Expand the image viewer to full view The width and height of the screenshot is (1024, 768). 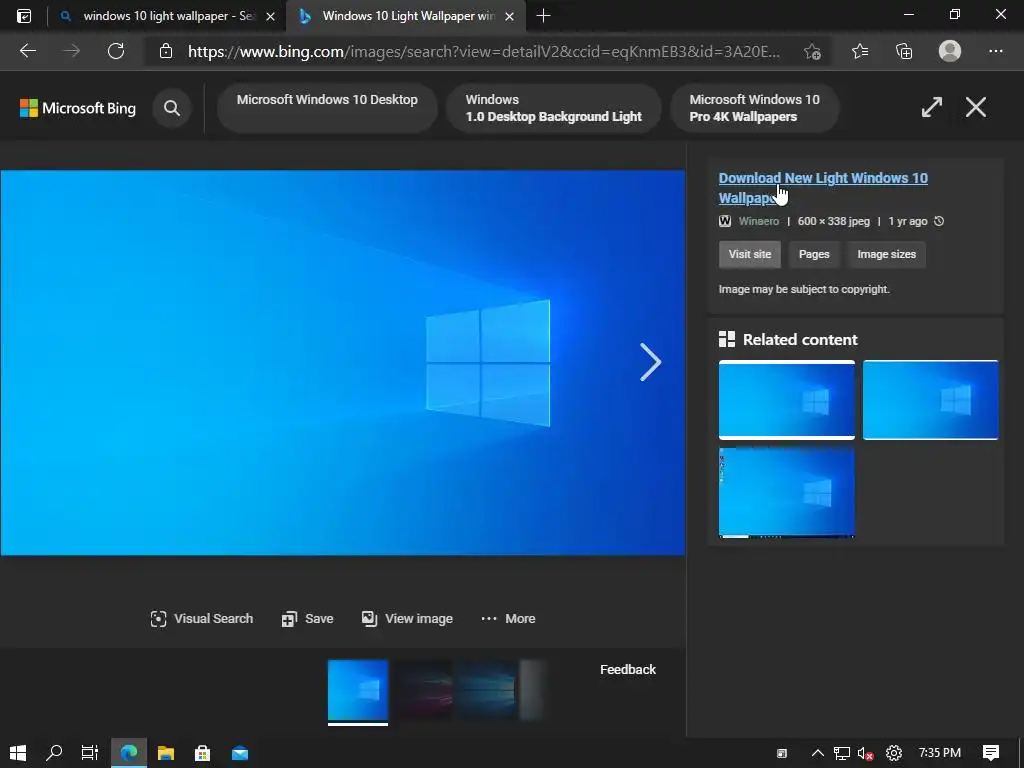(932, 107)
